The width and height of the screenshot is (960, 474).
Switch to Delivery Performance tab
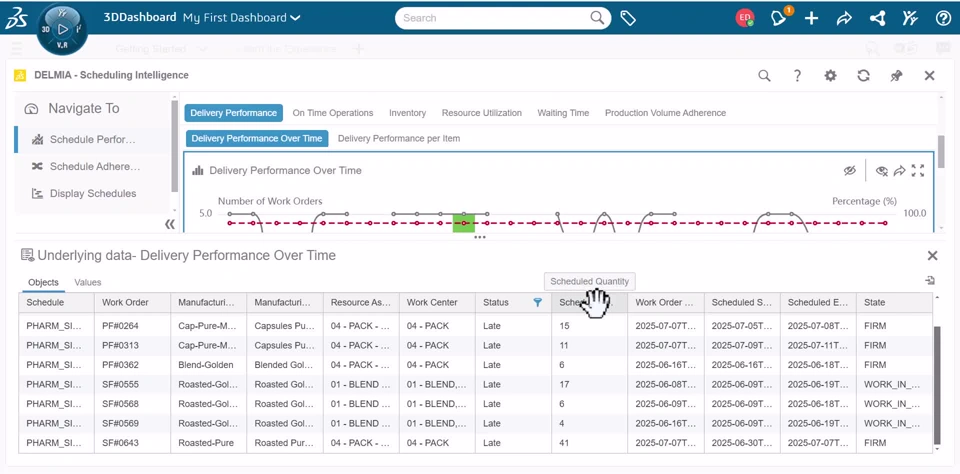(233, 113)
